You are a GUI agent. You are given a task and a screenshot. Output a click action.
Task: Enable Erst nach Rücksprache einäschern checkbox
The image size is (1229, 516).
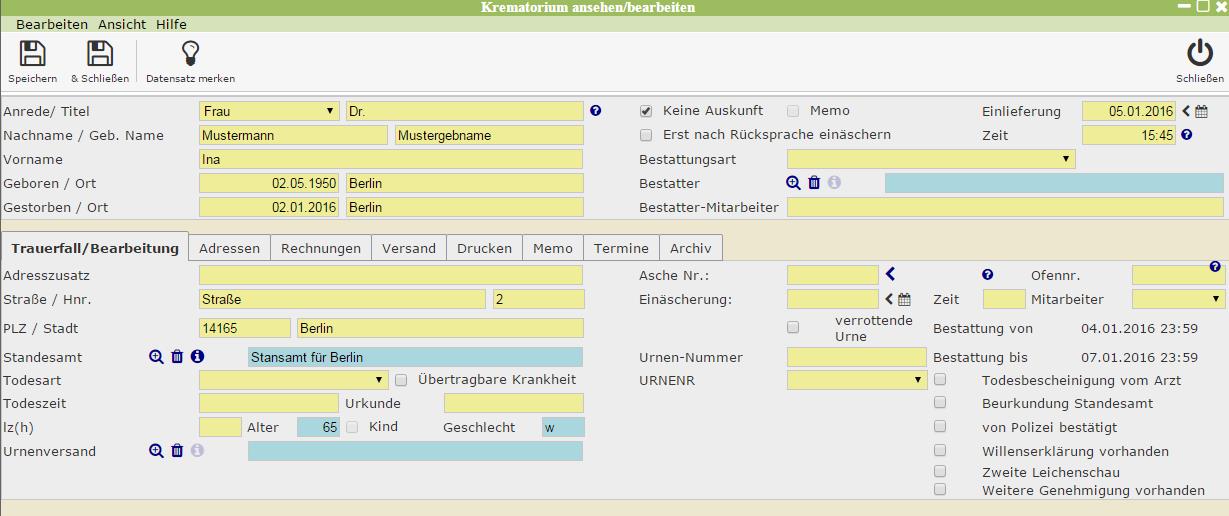646,135
